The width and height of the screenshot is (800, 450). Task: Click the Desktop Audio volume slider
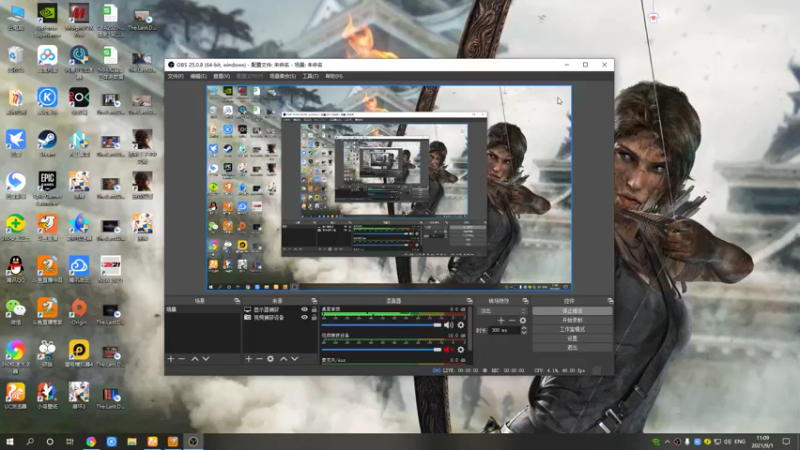tap(381, 325)
